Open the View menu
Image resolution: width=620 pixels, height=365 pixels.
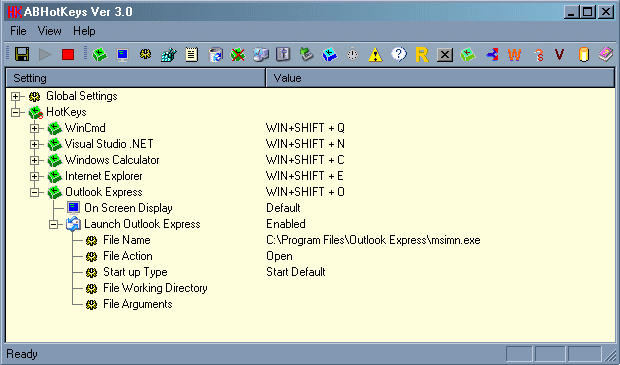(49, 31)
